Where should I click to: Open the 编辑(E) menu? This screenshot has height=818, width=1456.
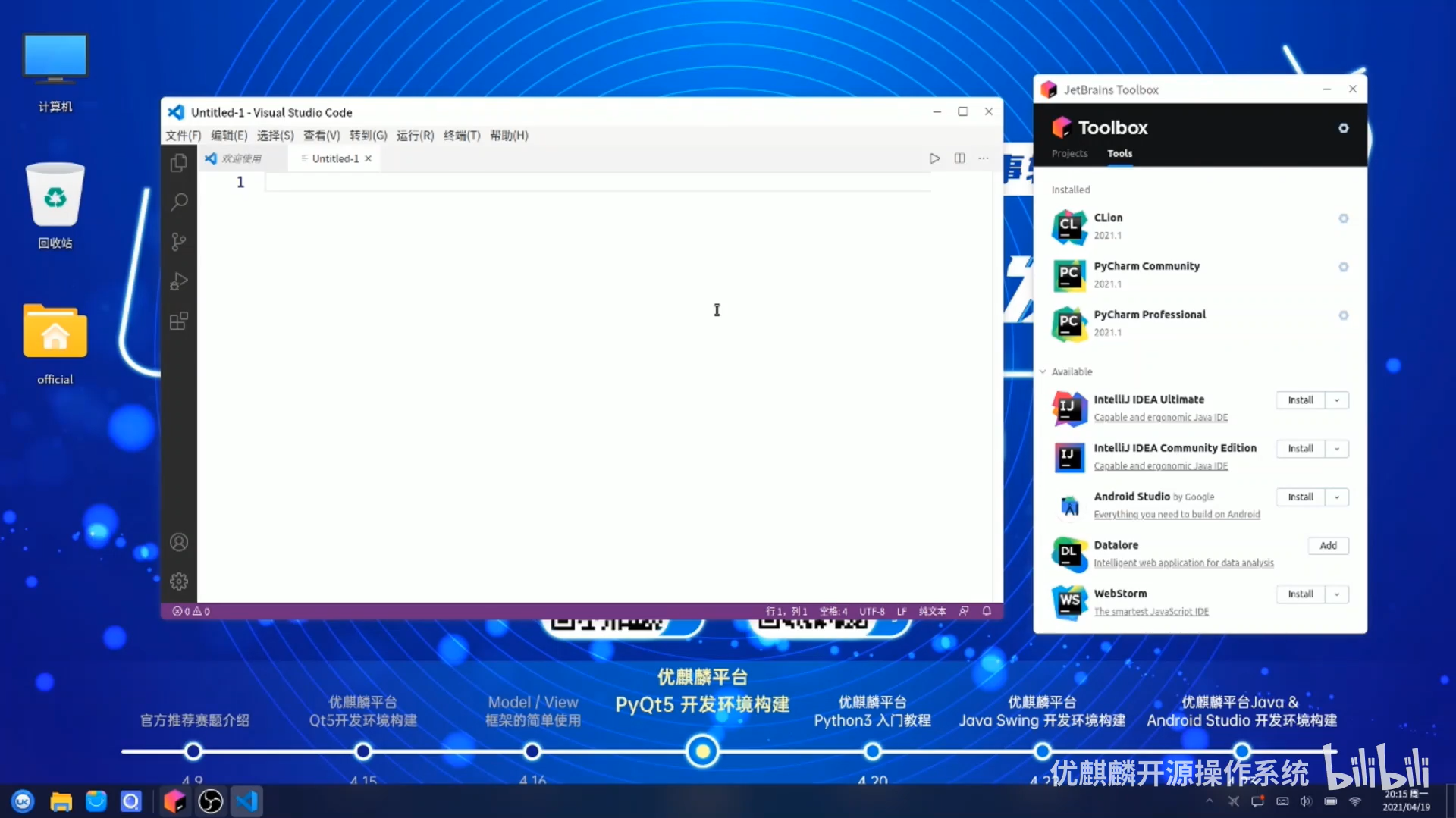click(x=229, y=136)
